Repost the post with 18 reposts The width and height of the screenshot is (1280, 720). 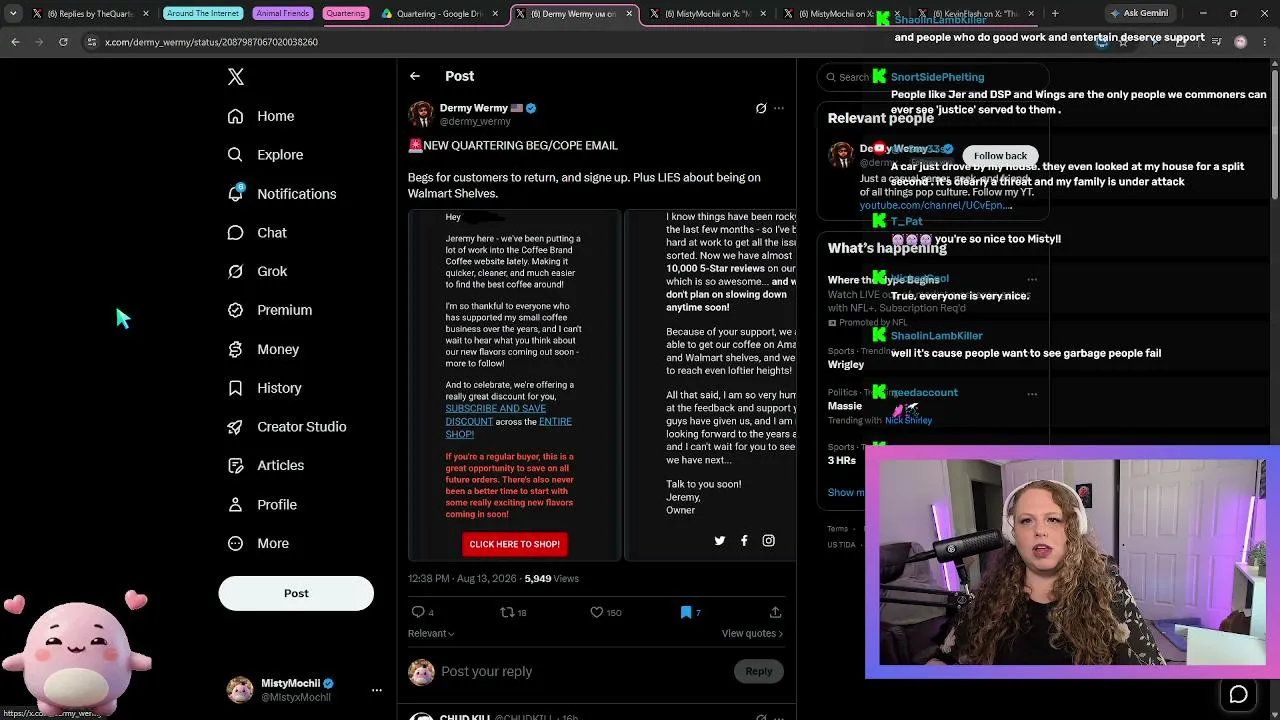pyautogui.click(x=507, y=612)
